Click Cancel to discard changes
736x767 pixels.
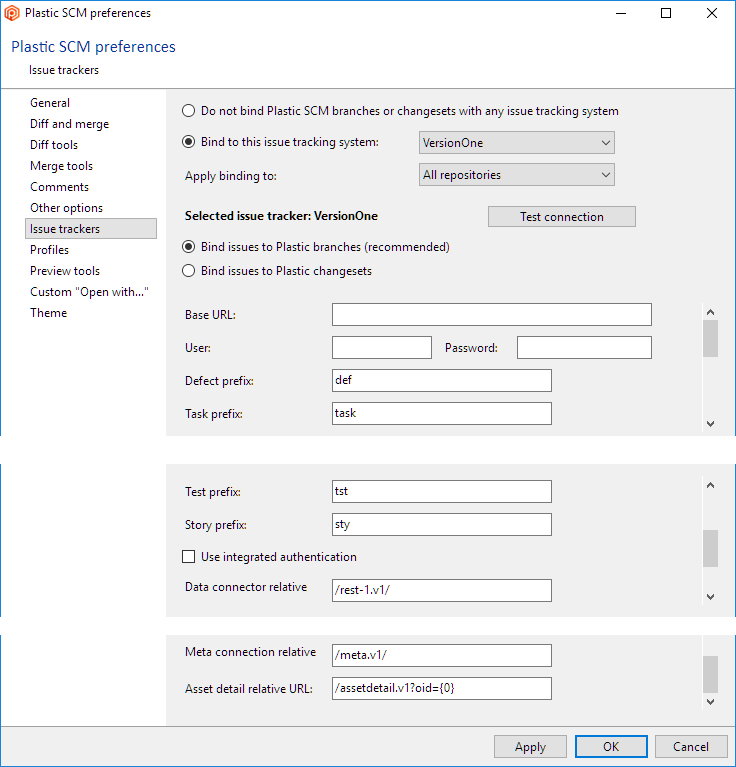tap(691, 746)
